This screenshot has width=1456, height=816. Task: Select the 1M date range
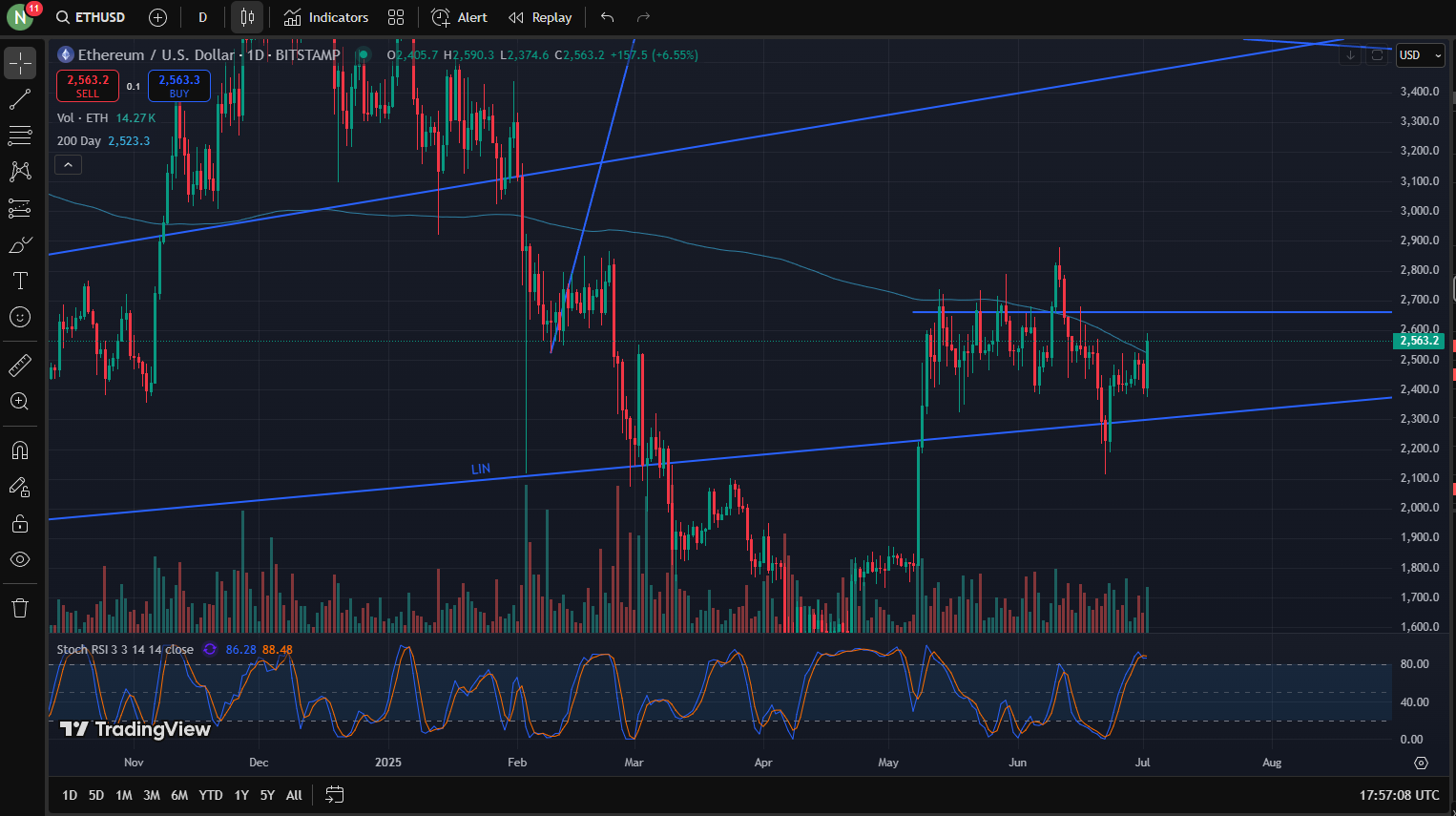[x=124, y=795]
